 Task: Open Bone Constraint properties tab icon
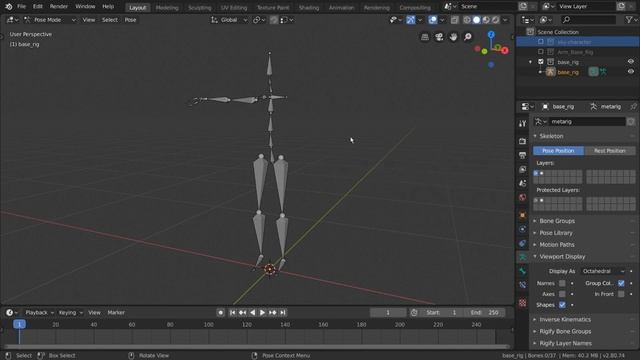(522, 285)
